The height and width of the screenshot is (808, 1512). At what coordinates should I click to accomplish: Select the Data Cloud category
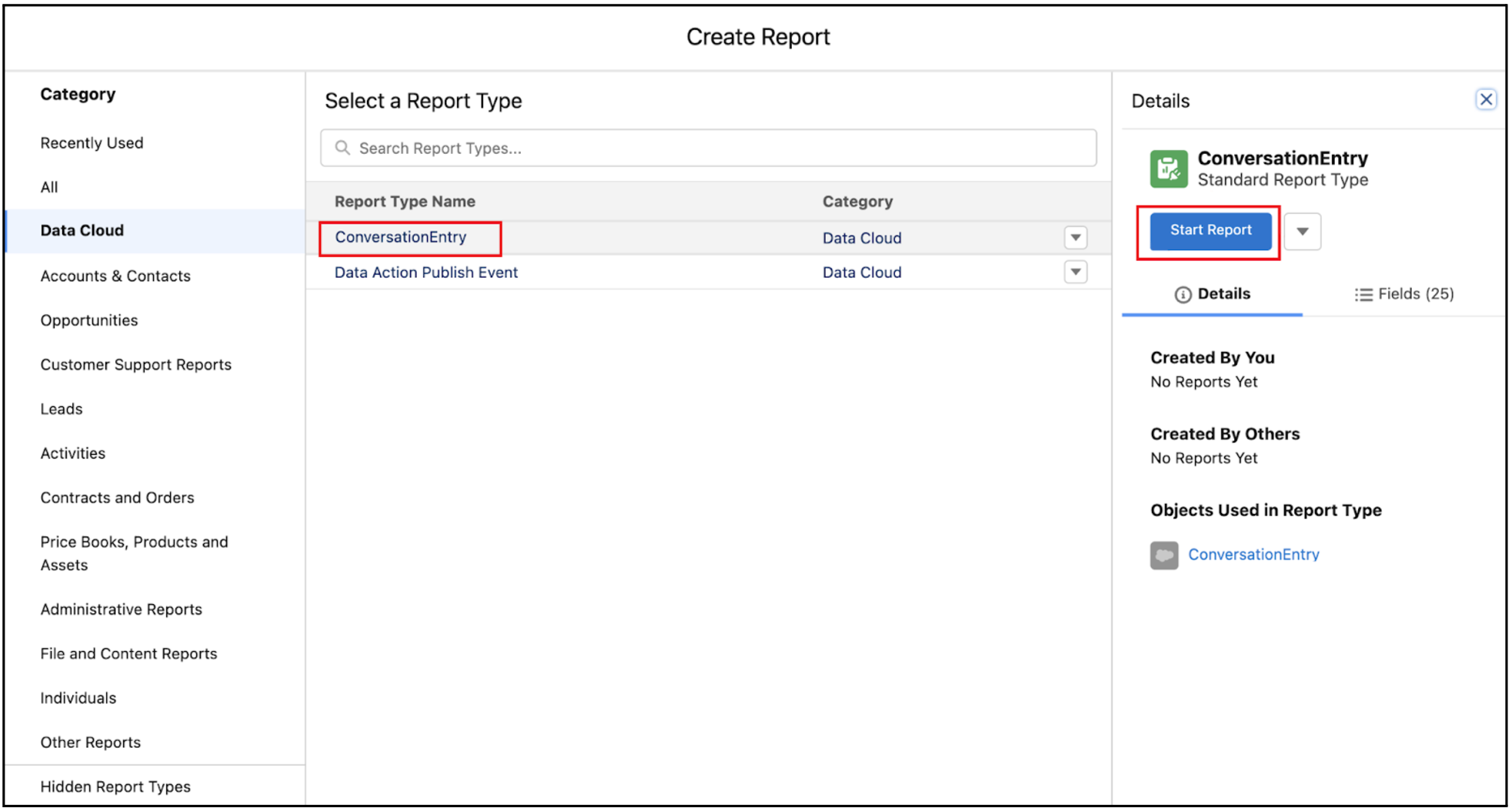(x=156, y=231)
